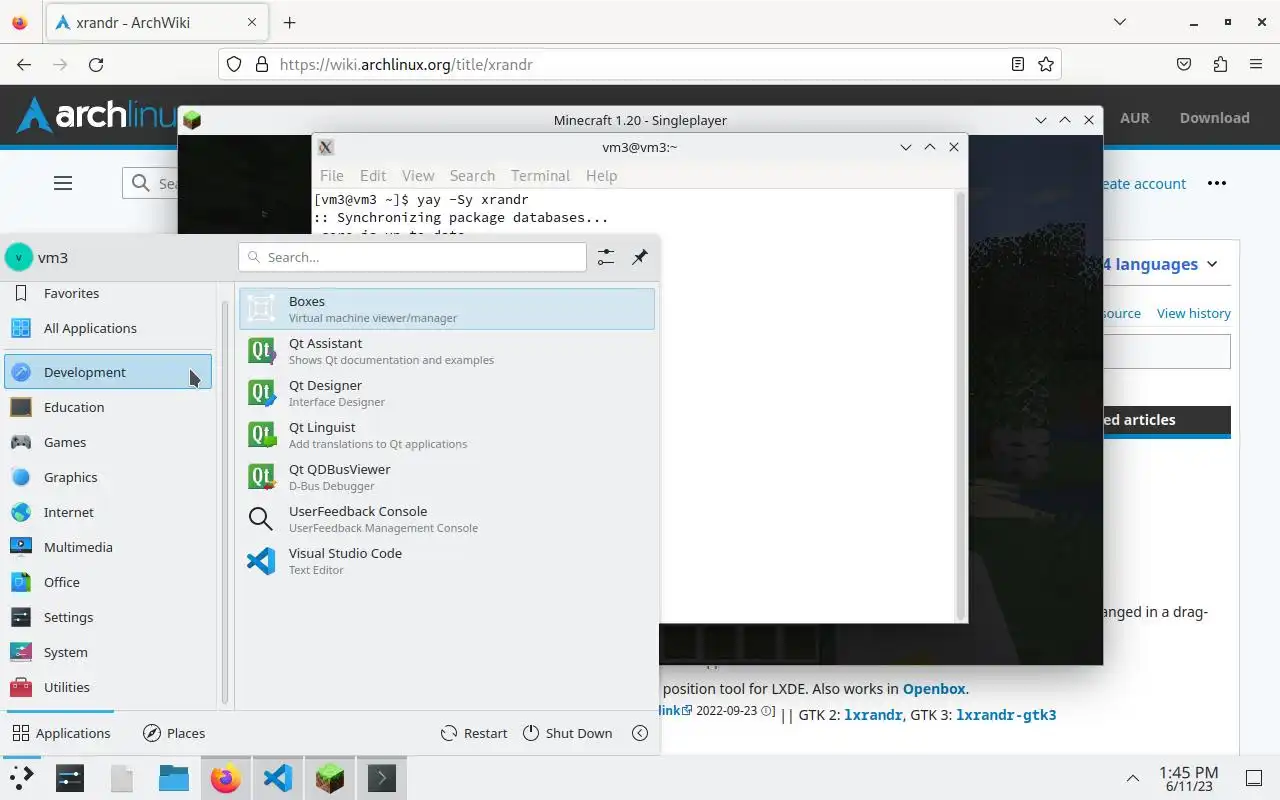Open the KDE application launcher in taskbar
Screen dimensions: 1280x800
21,778
